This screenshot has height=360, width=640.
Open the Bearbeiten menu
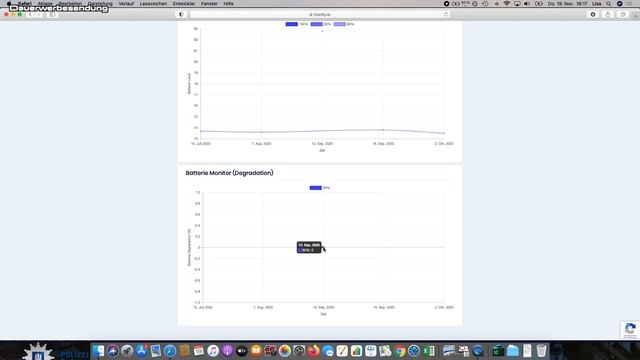tap(70, 4)
